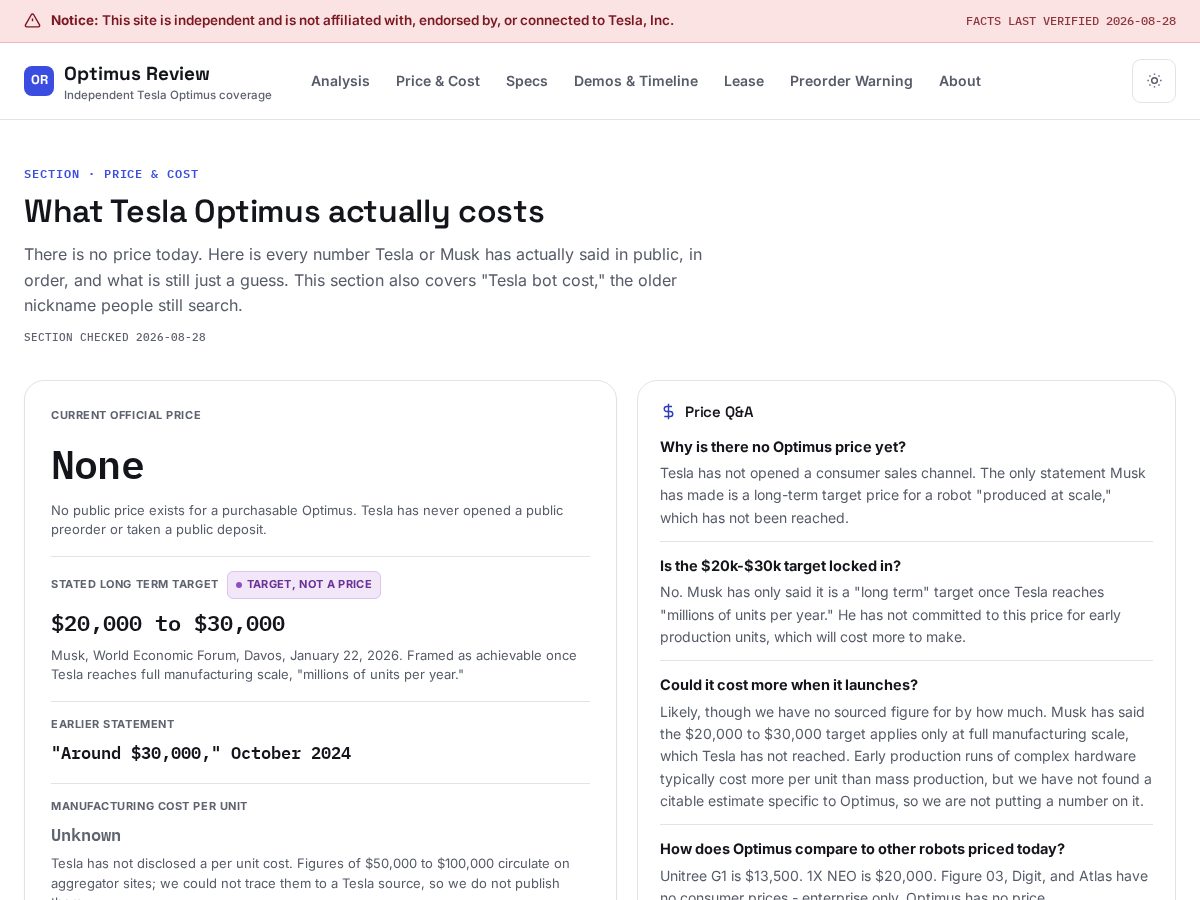Viewport: 1200px width, 900px height.
Task: Click the Musk Davos January 22, 2026 source line
Action: (314, 665)
